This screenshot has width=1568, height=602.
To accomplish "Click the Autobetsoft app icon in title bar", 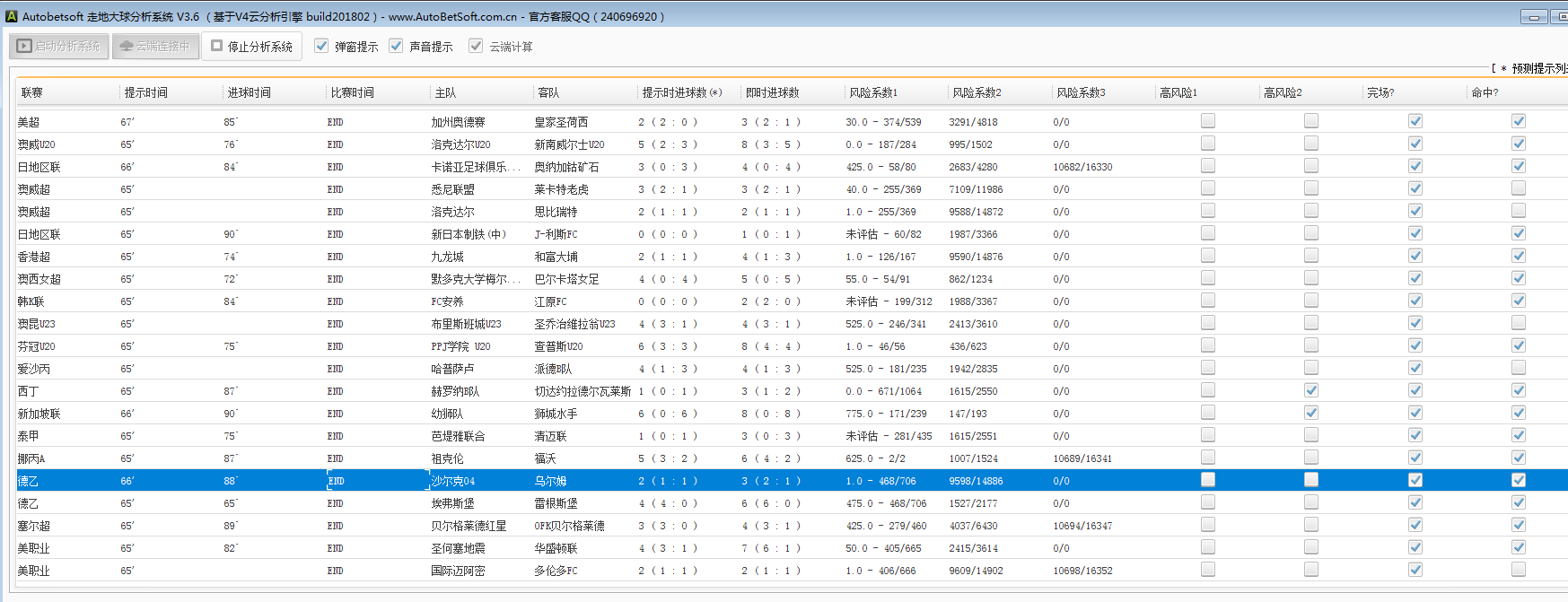I will 12,16.
